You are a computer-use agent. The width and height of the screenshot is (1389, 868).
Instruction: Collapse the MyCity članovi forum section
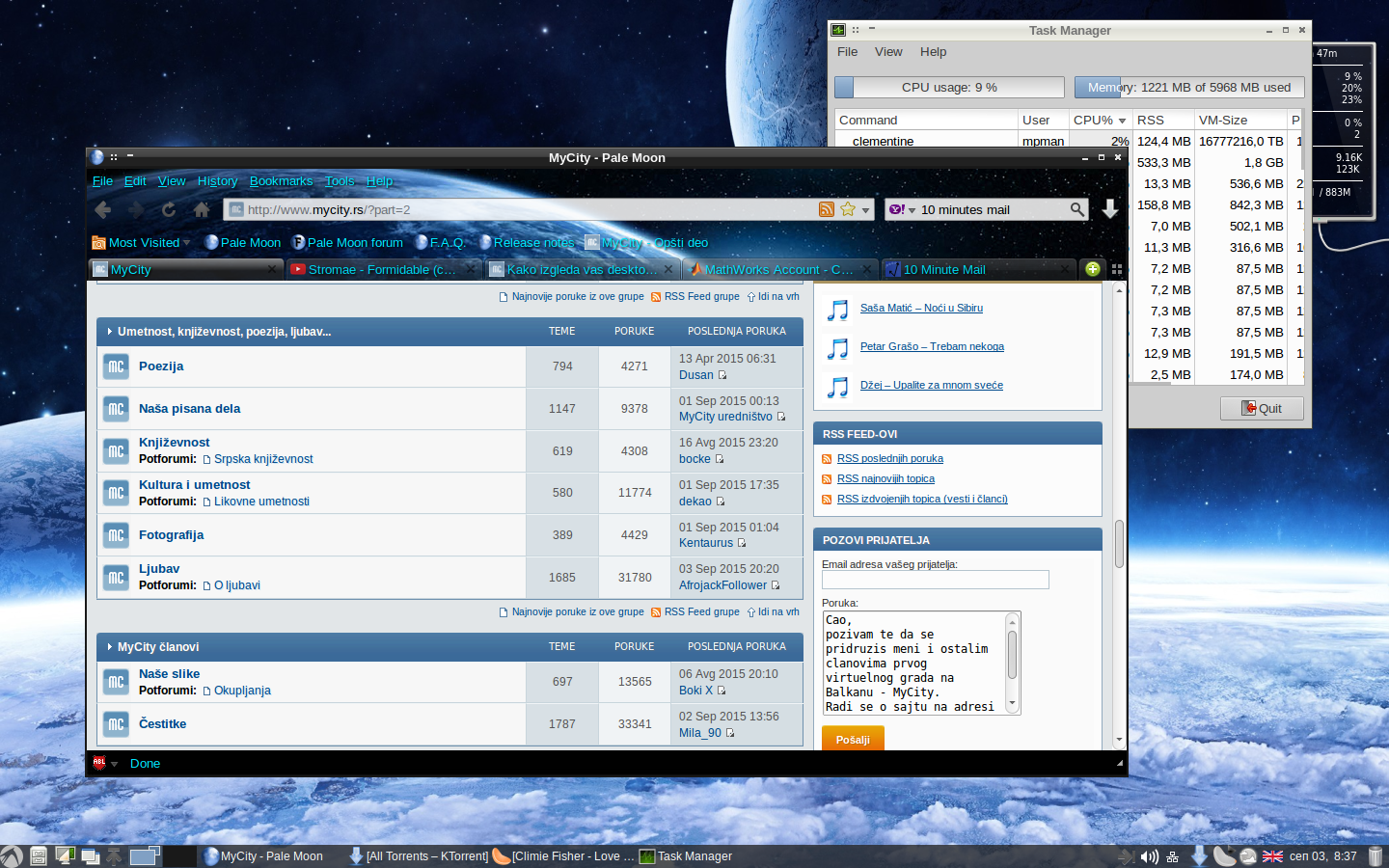110,647
